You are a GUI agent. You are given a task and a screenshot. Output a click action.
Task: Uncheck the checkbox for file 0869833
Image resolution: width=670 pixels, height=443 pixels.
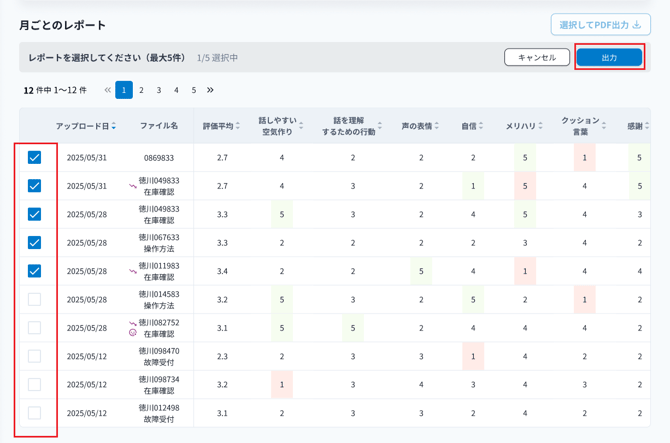[x=35, y=158]
